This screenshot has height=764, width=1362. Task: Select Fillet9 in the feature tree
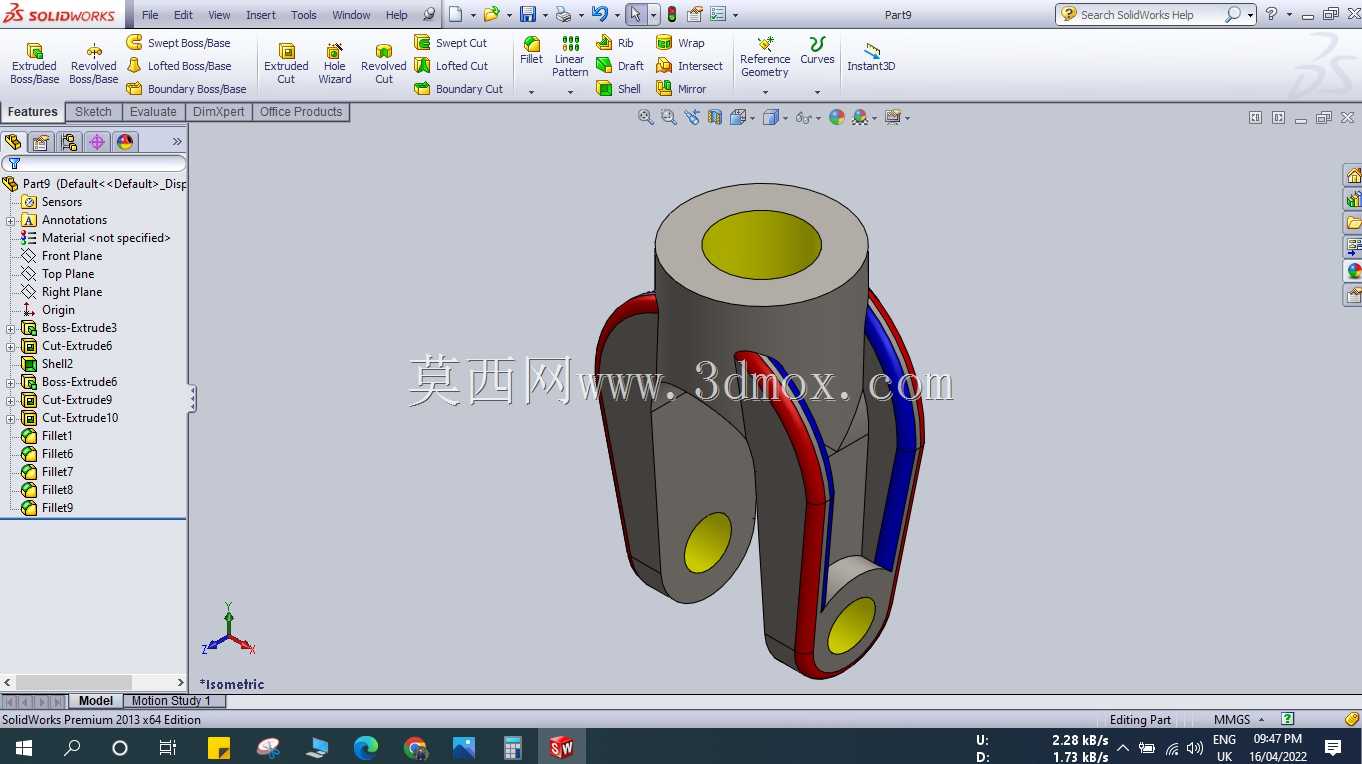[57, 508]
